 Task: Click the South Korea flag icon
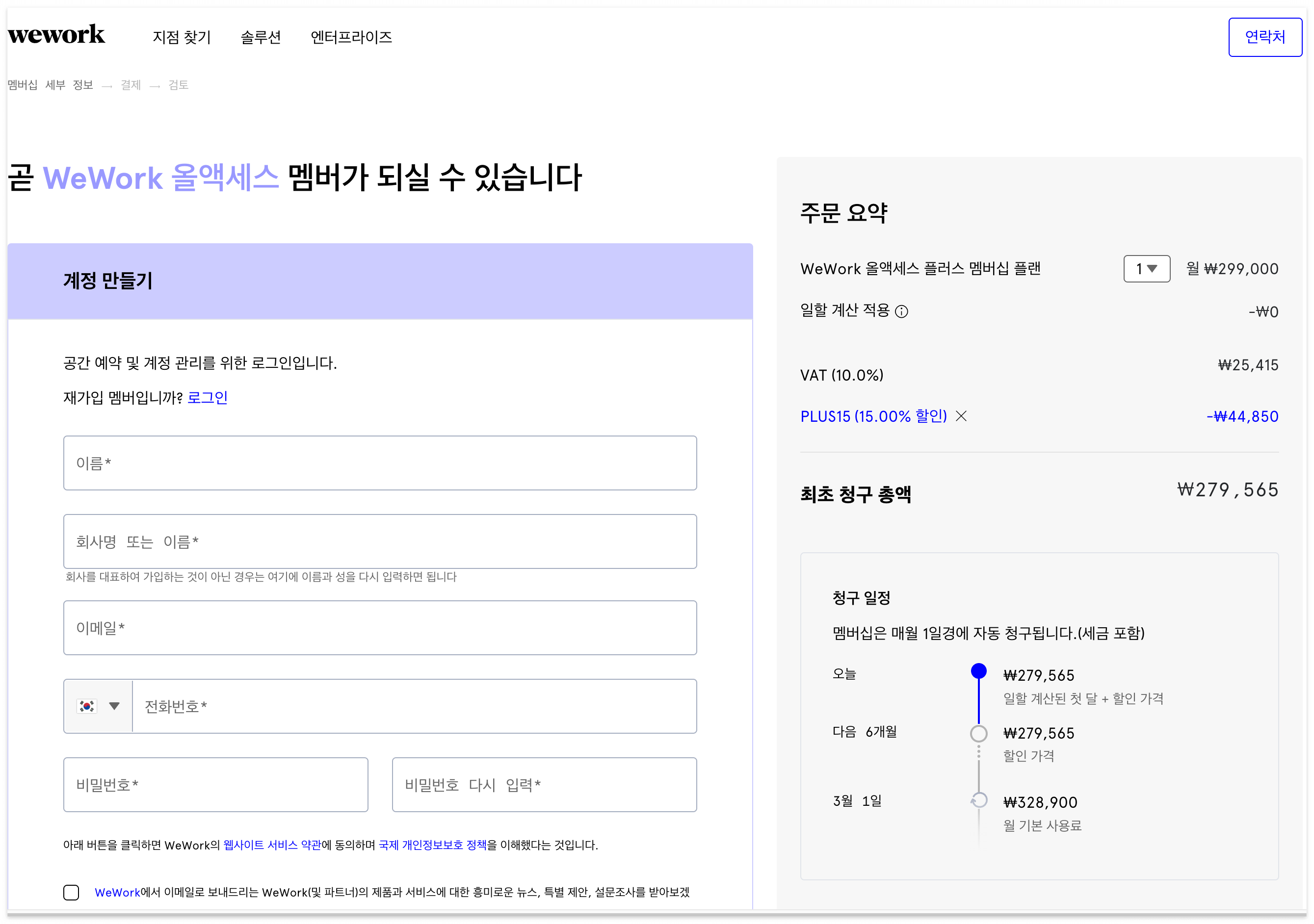coord(87,706)
